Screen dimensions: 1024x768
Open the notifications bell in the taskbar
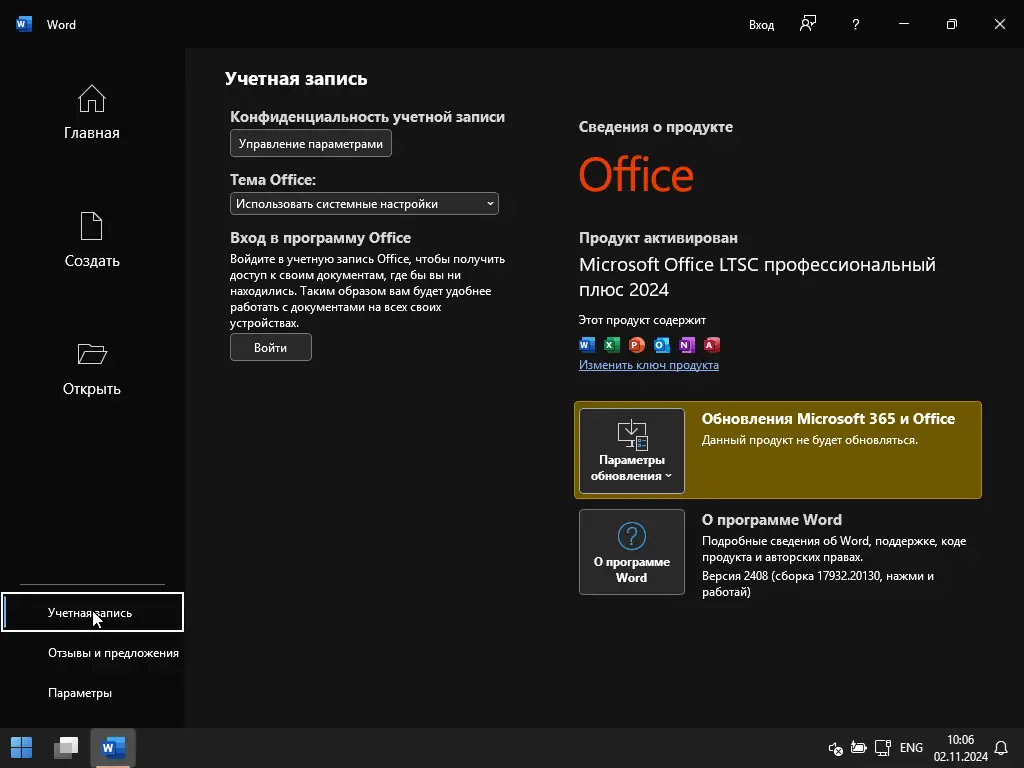coord(1001,748)
